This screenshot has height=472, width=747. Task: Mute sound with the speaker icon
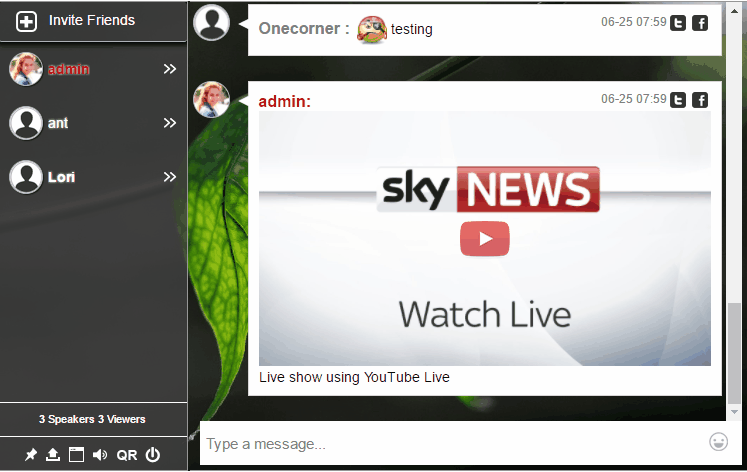[100, 455]
